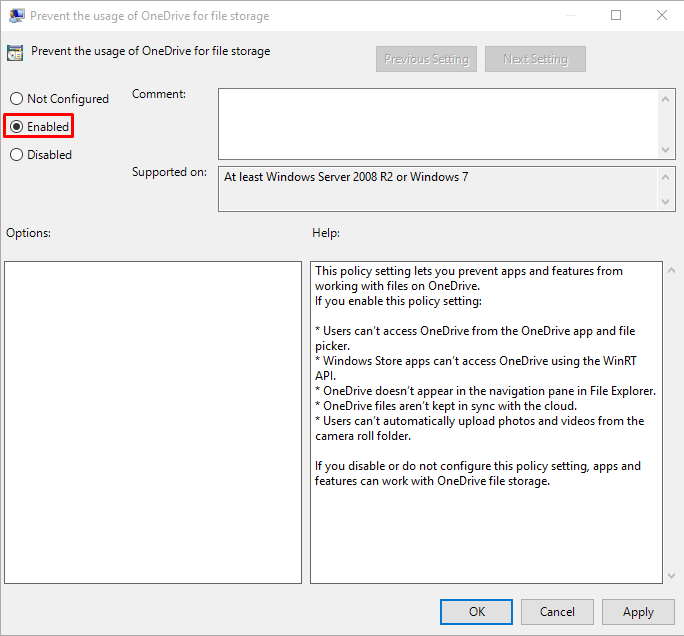Click the Comment box scroll up arrow
684x636 pixels.
point(666,99)
